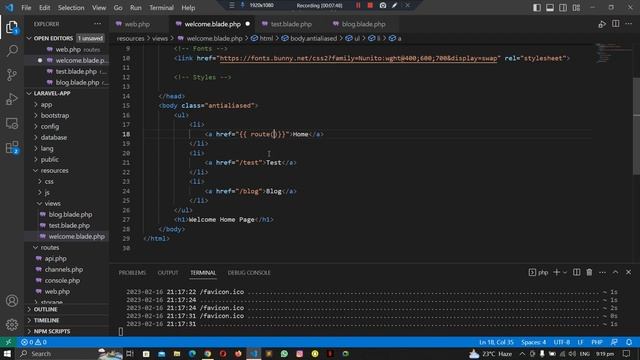Toggle bottom panel layout icon

[550, 7]
